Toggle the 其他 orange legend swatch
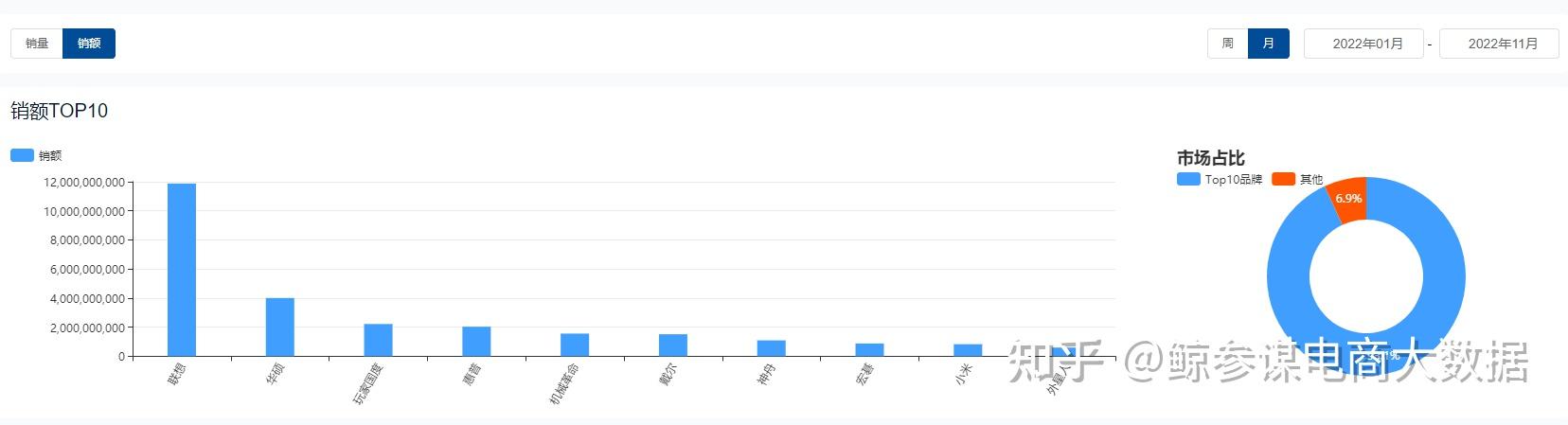 1283,179
